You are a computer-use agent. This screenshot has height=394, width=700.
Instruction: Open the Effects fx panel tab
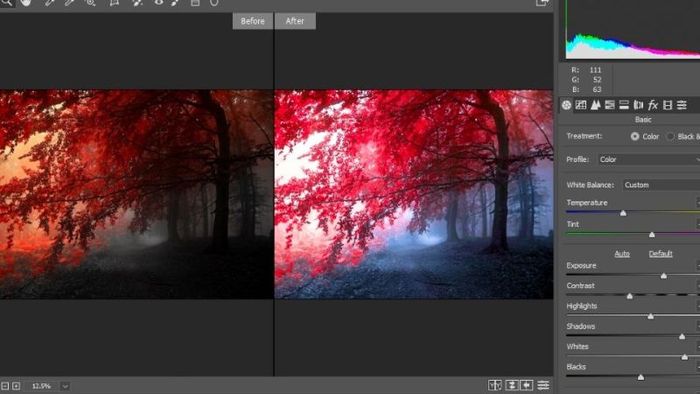click(653, 105)
